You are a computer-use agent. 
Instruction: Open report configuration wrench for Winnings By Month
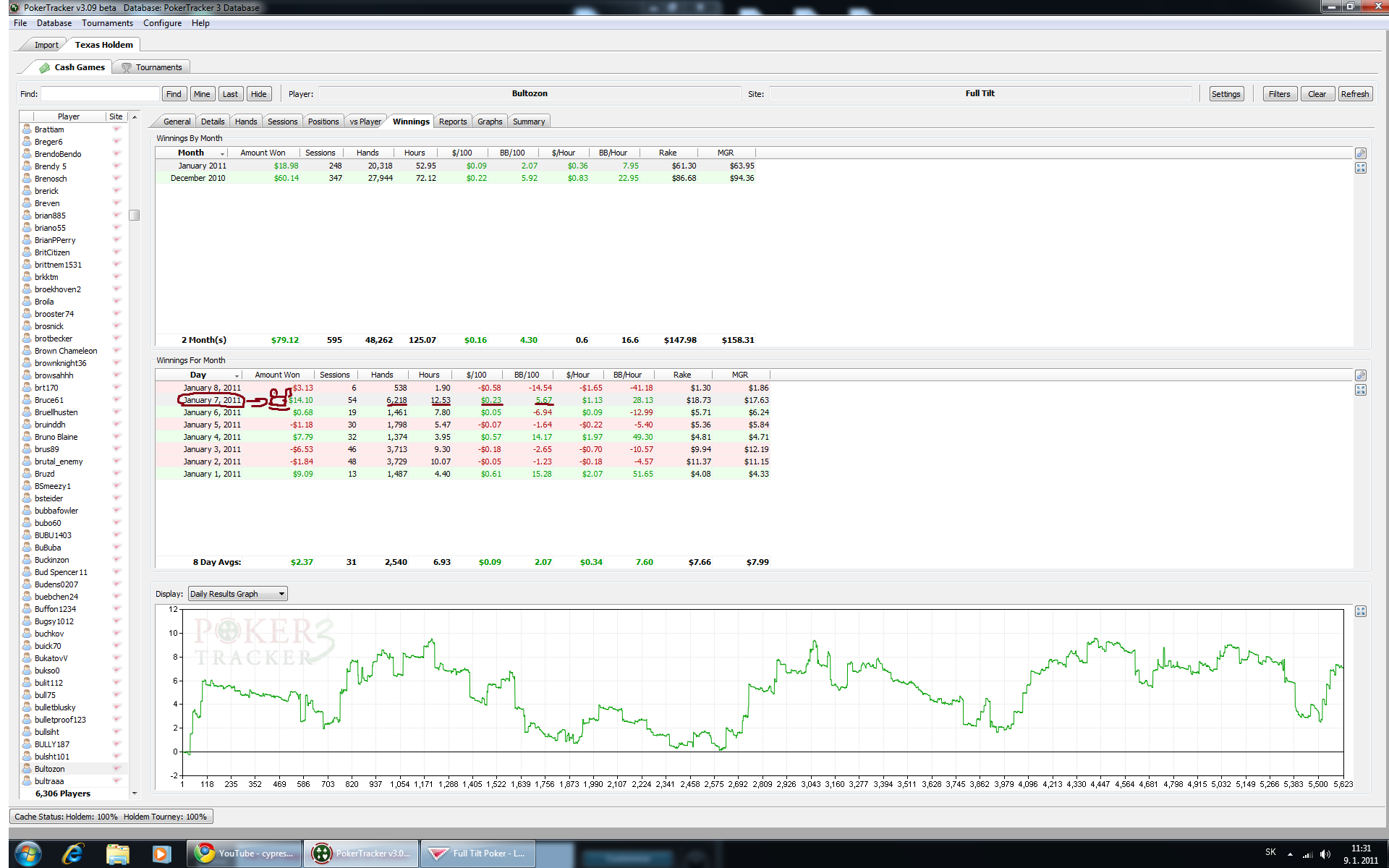click(1361, 153)
